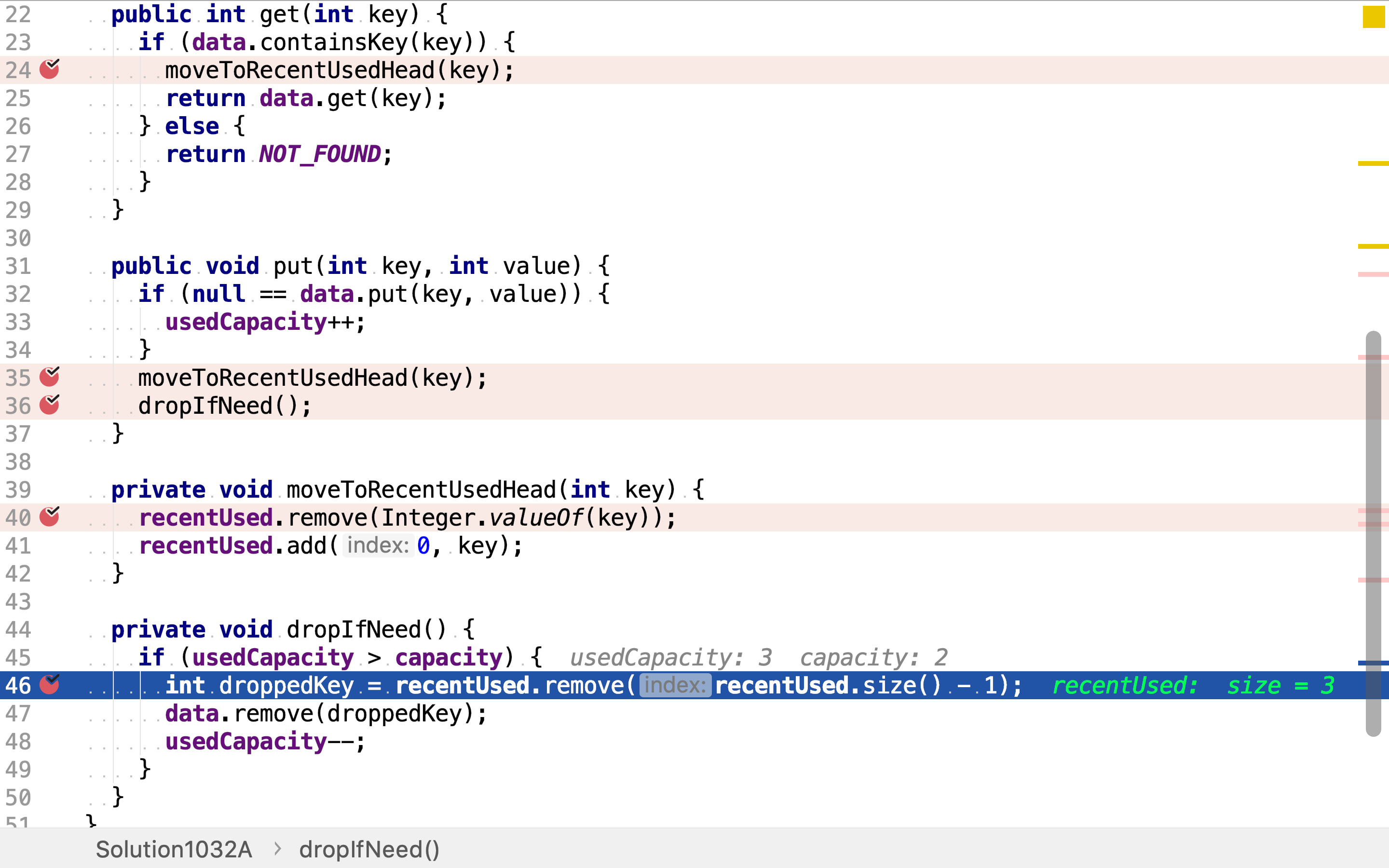This screenshot has width=1389, height=868.
Task: Click breakpoint marker on line 40
Action: 49,517
